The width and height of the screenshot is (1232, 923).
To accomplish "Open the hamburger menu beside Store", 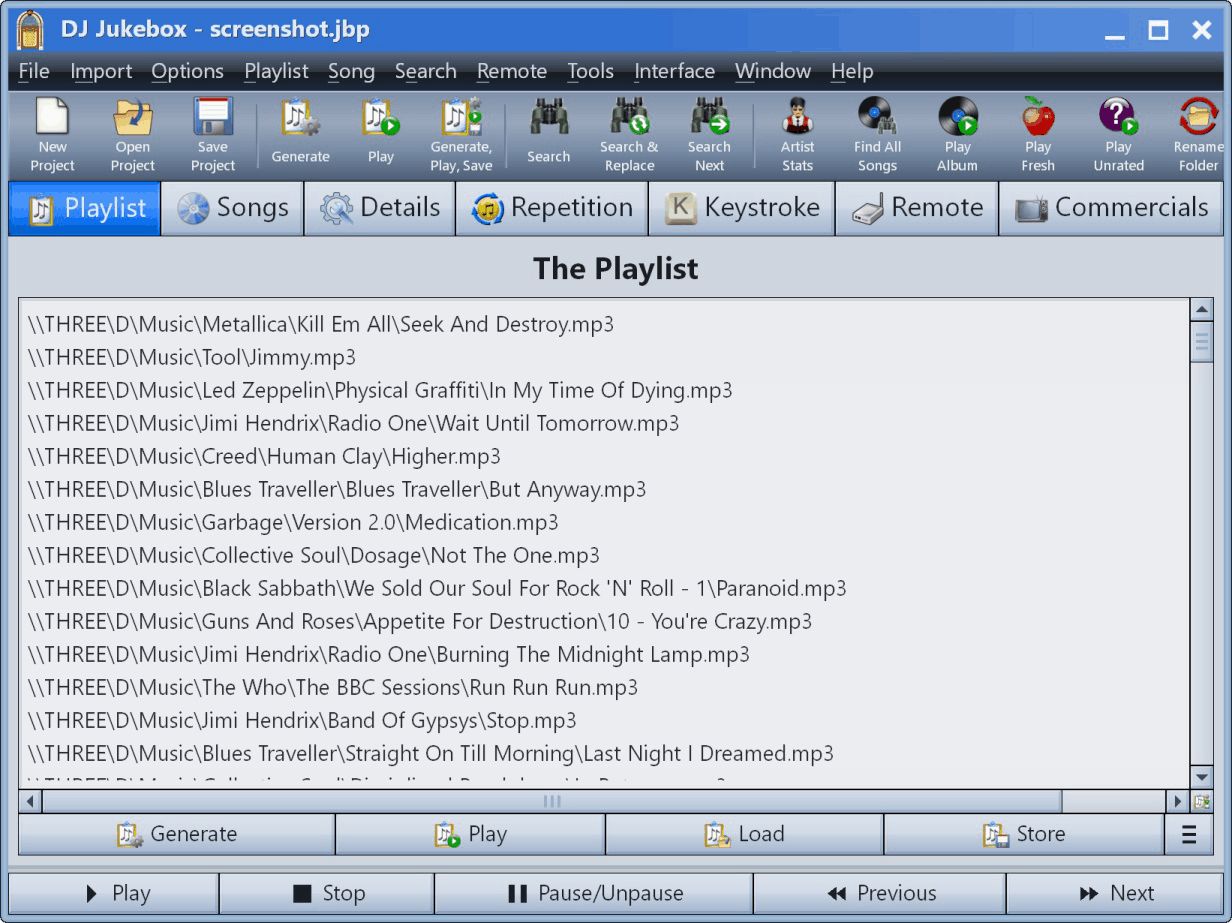I will pos(1189,834).
